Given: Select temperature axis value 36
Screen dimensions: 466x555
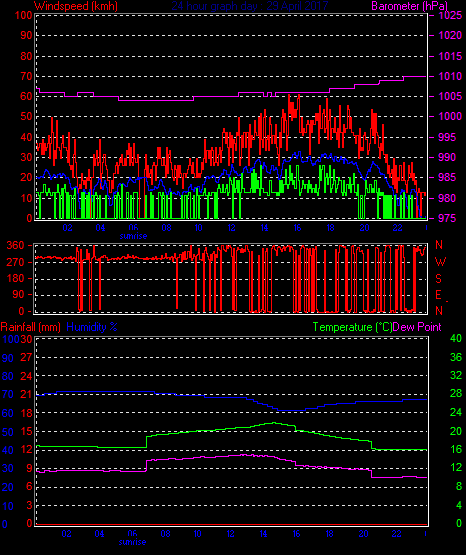Looking at the screenshot, I should (x=456, y=357).
